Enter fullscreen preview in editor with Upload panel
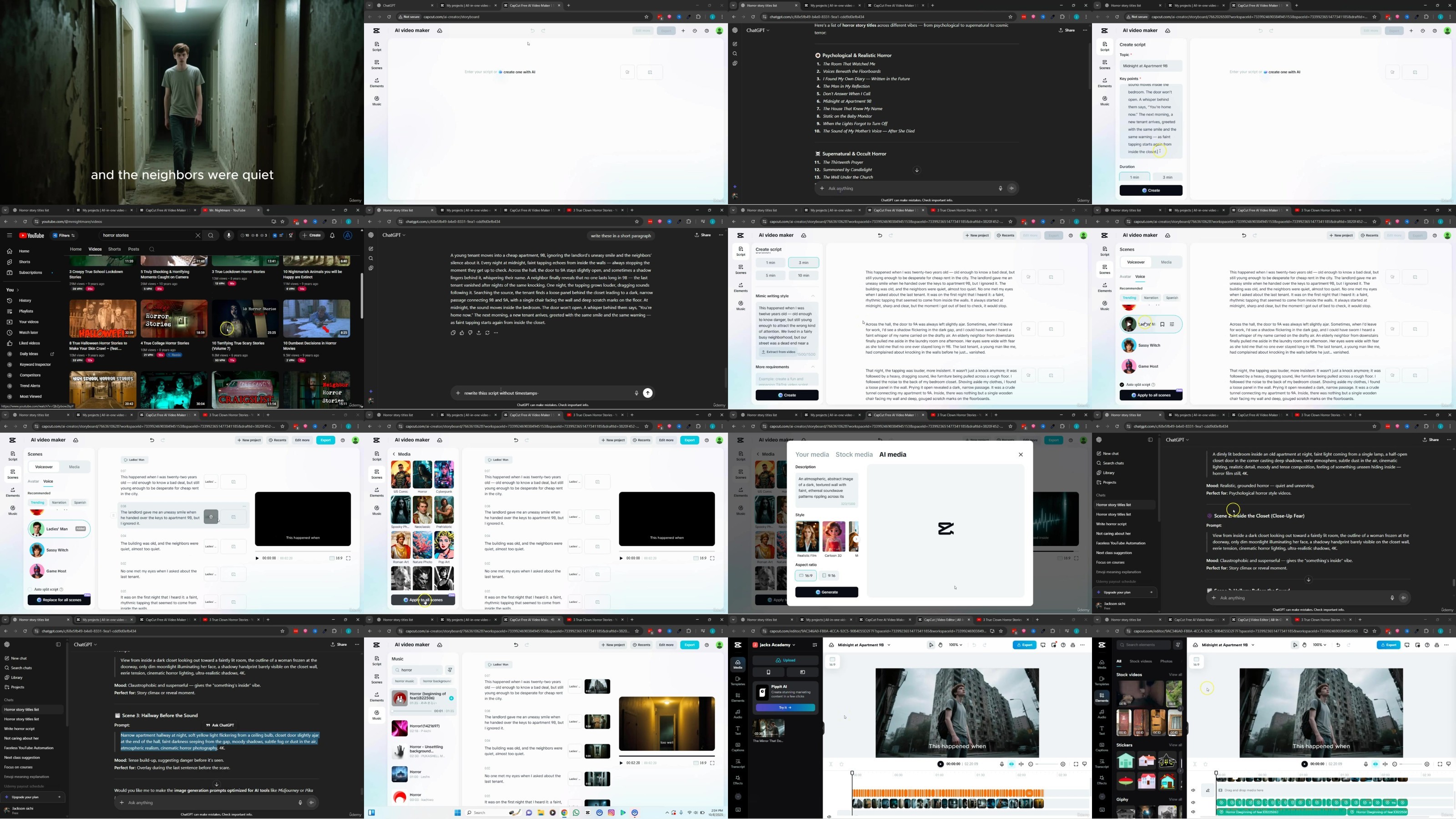Image resolution: width=1456 pixels, height=819 pixels. (x=1075, y=764)
